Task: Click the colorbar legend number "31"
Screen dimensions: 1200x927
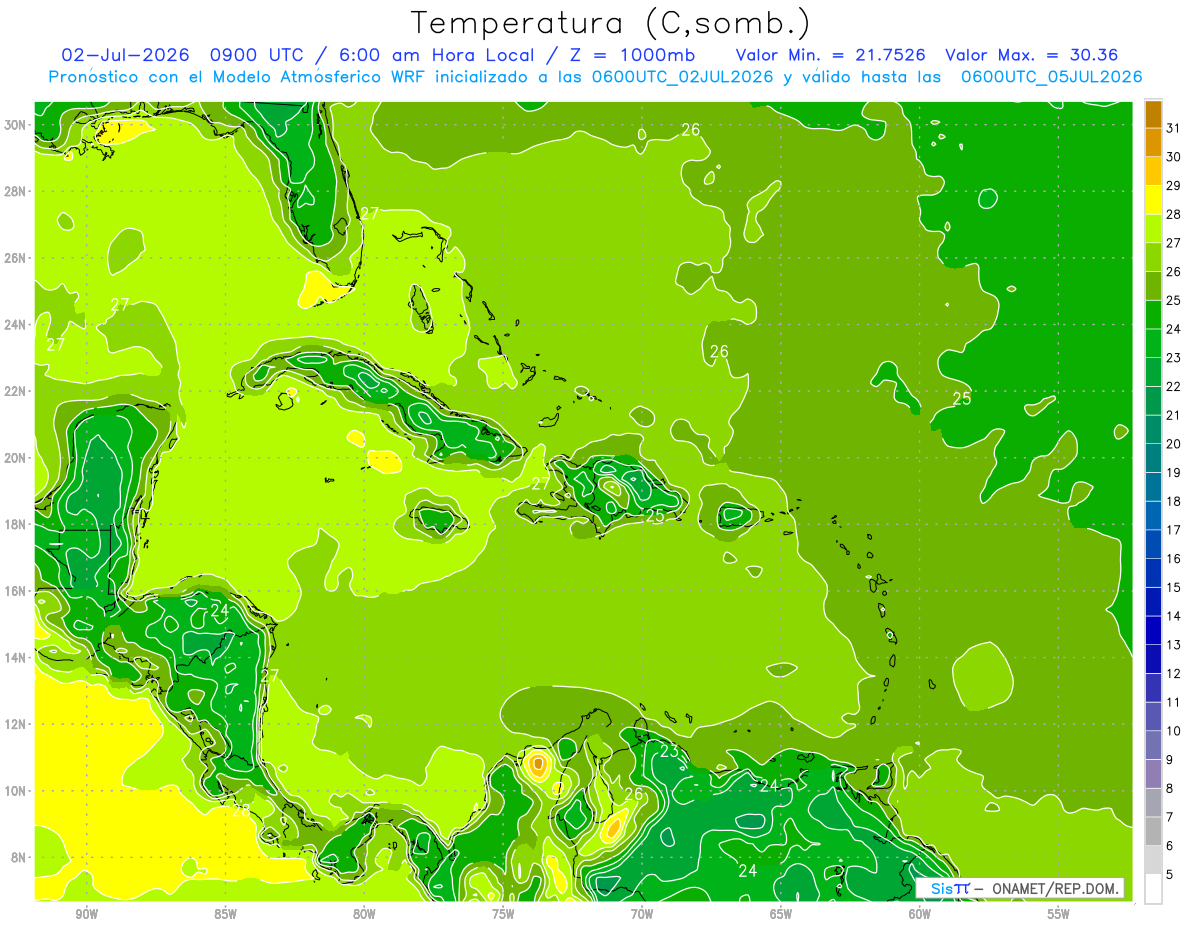Action: pos(1174,127)
